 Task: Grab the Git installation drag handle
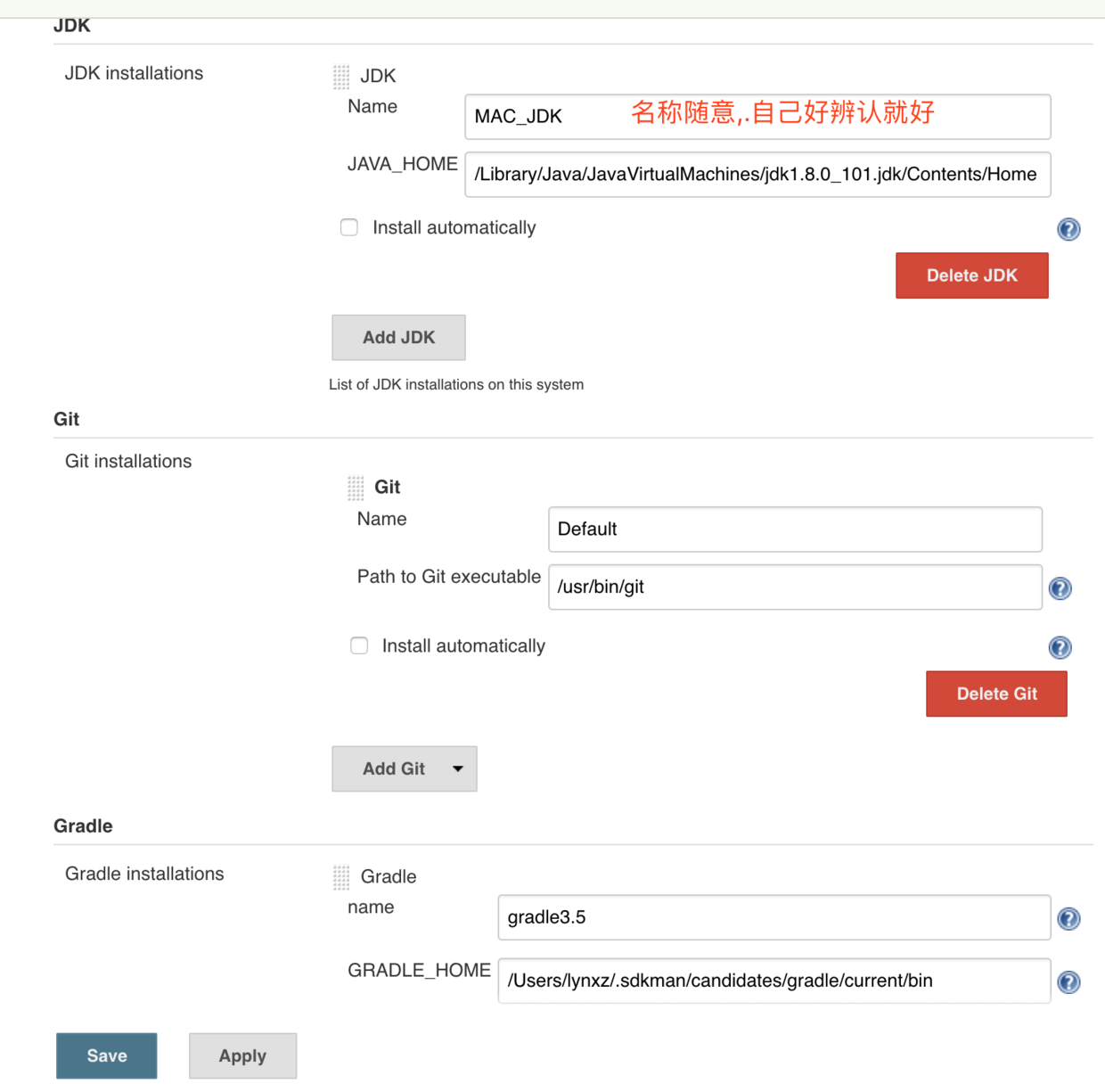[356, 488]
